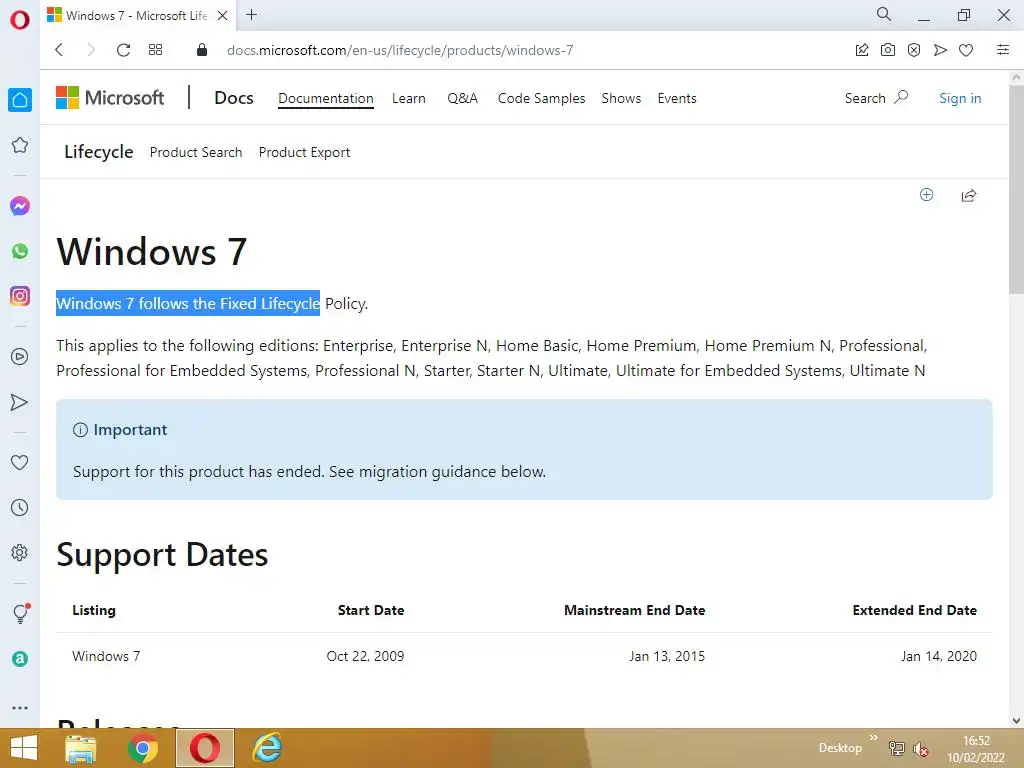The image size is (1024, 768).
Task: Click the share page icon
Action: coord(968,195)
